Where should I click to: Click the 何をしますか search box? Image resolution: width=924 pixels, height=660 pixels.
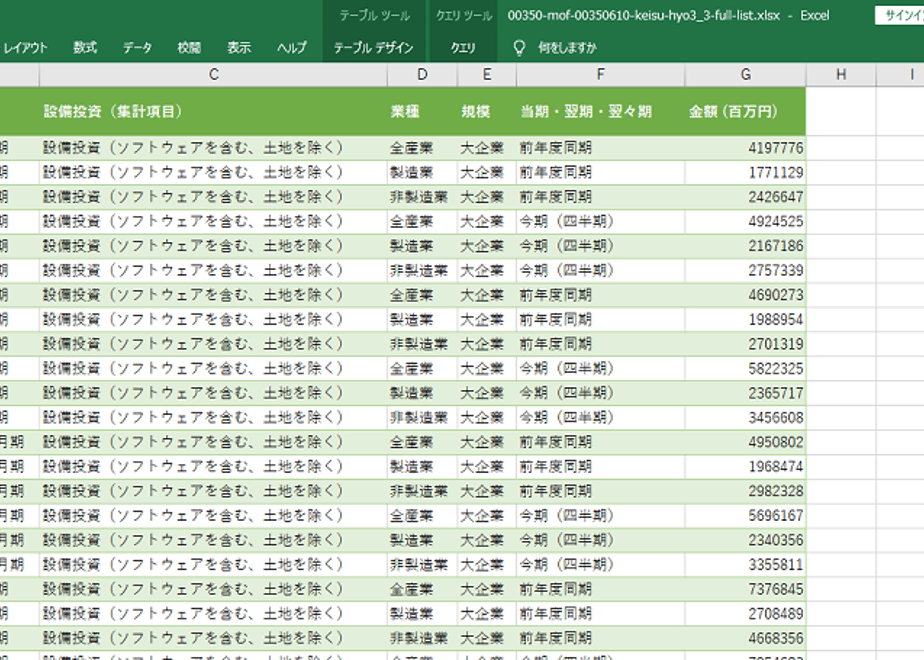coord(567,48)
